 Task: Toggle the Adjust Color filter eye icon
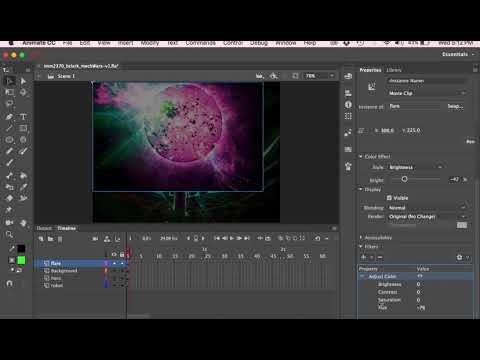[x=420, y=276]
